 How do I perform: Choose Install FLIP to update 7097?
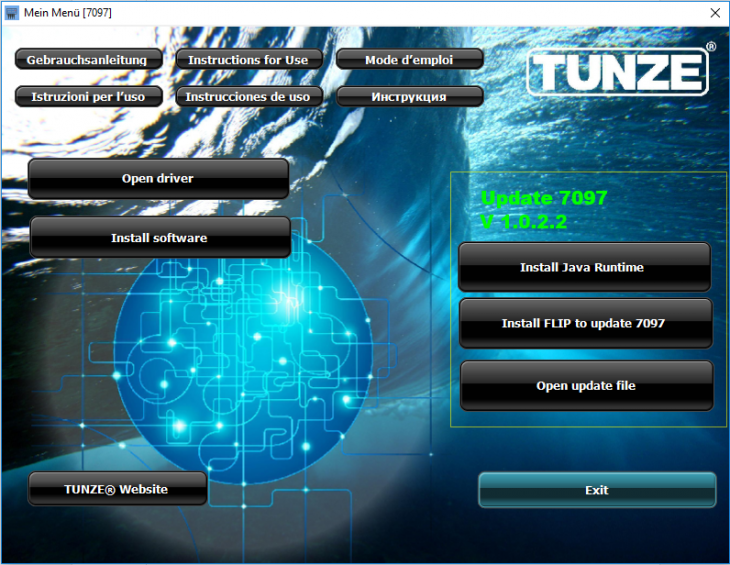tap(584, 324)
